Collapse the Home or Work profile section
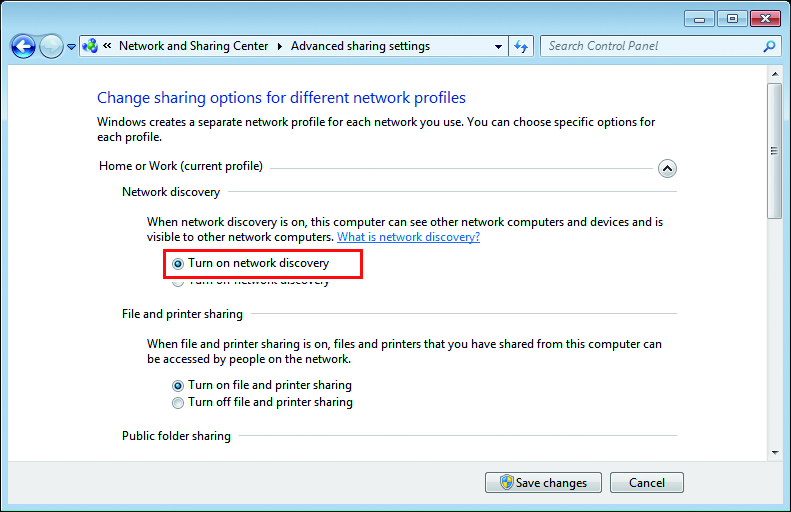The width and height of the screenshot is (791, 512). pos(667,168)
